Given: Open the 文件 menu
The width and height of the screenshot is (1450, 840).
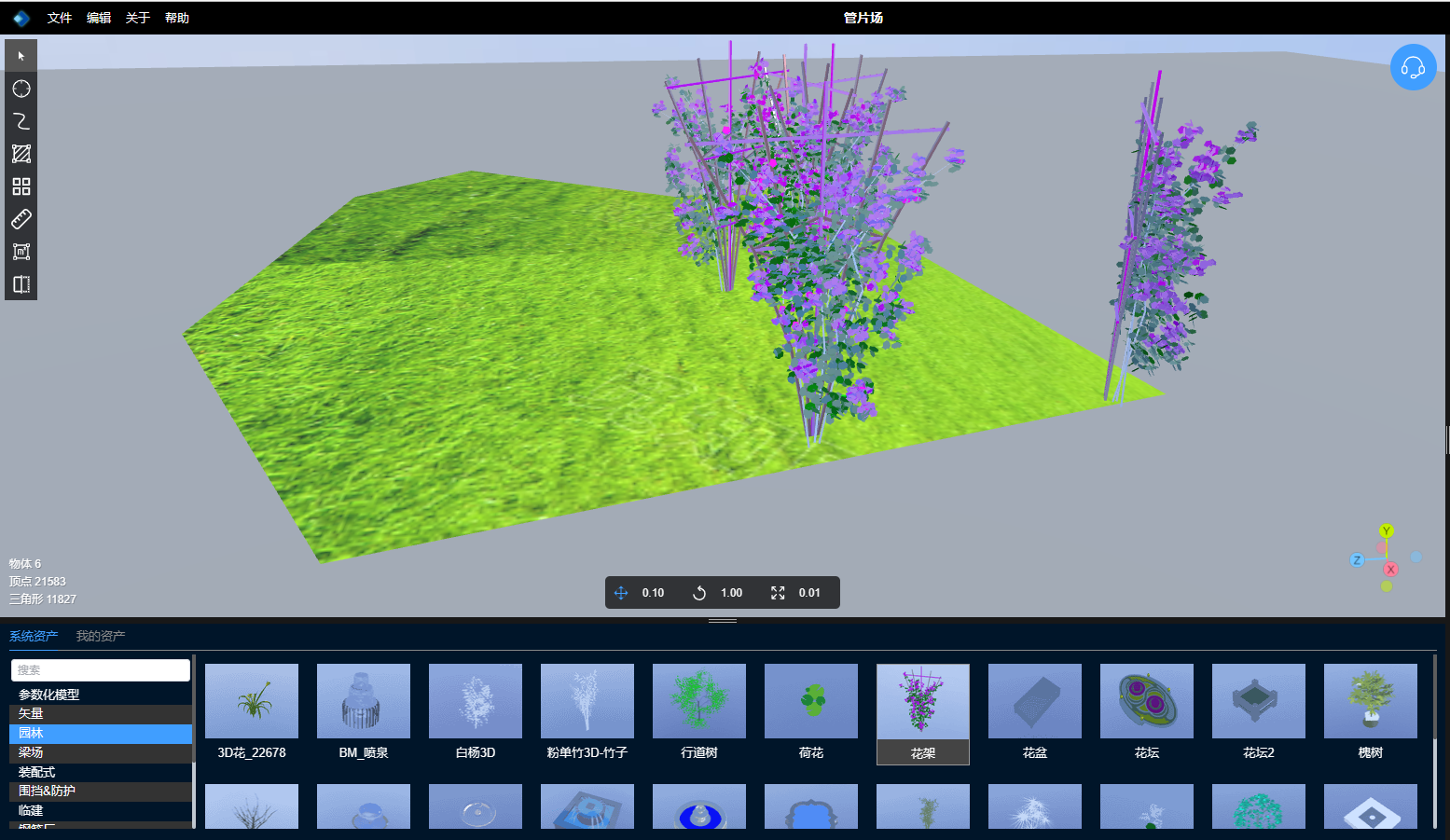Looking at the screenshot, I should [x=60, y=18].
